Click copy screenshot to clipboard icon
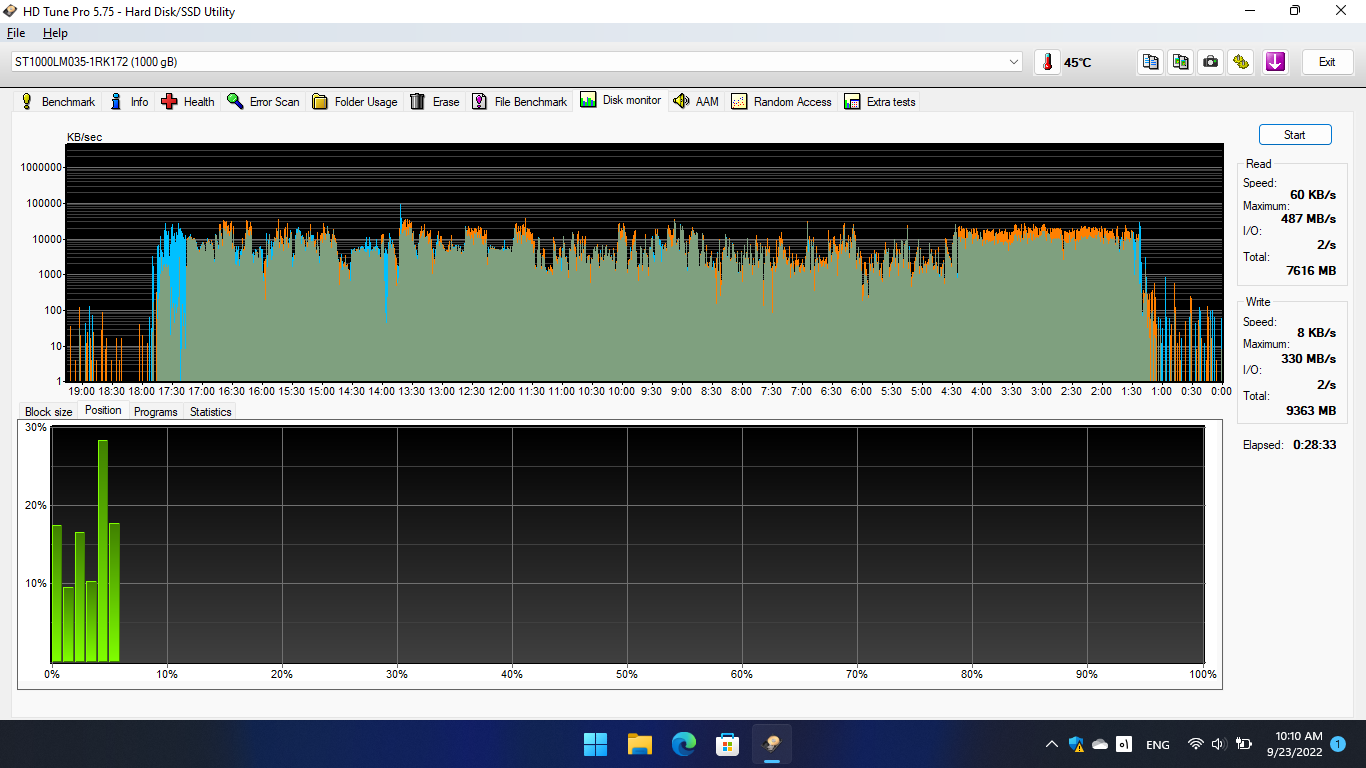 point(1181,62)
